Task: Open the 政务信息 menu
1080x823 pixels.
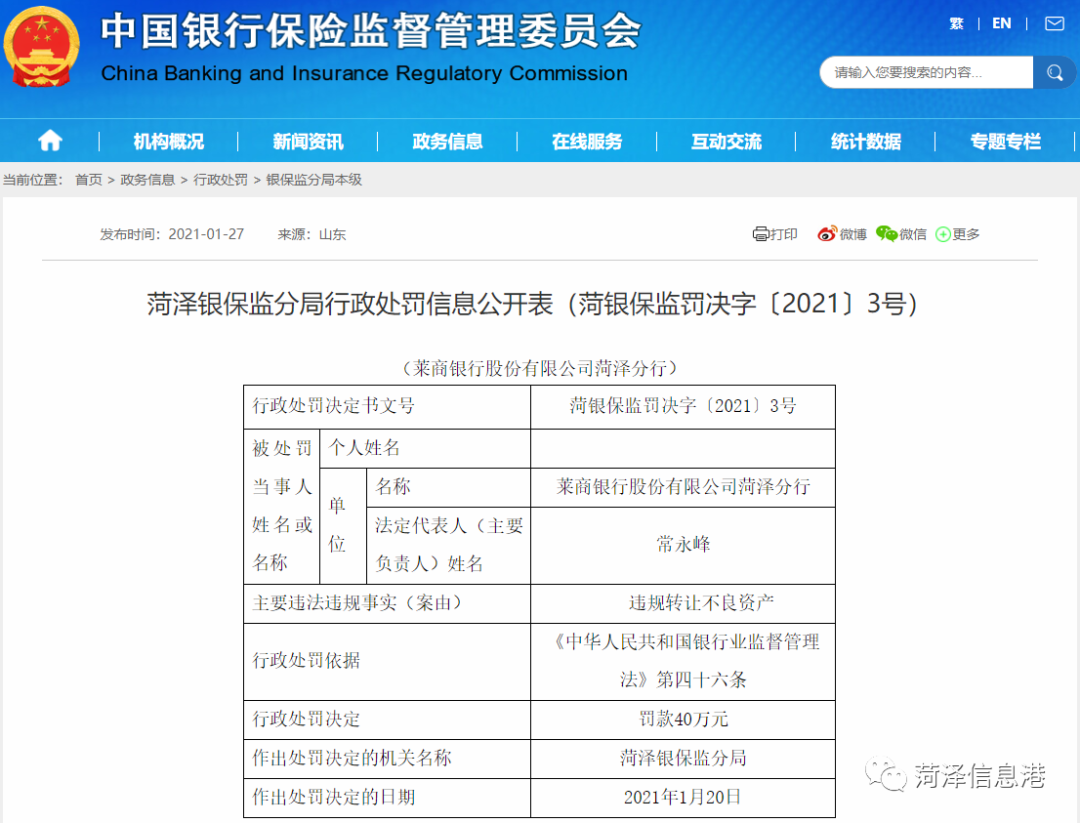Action: click(448, 142)
